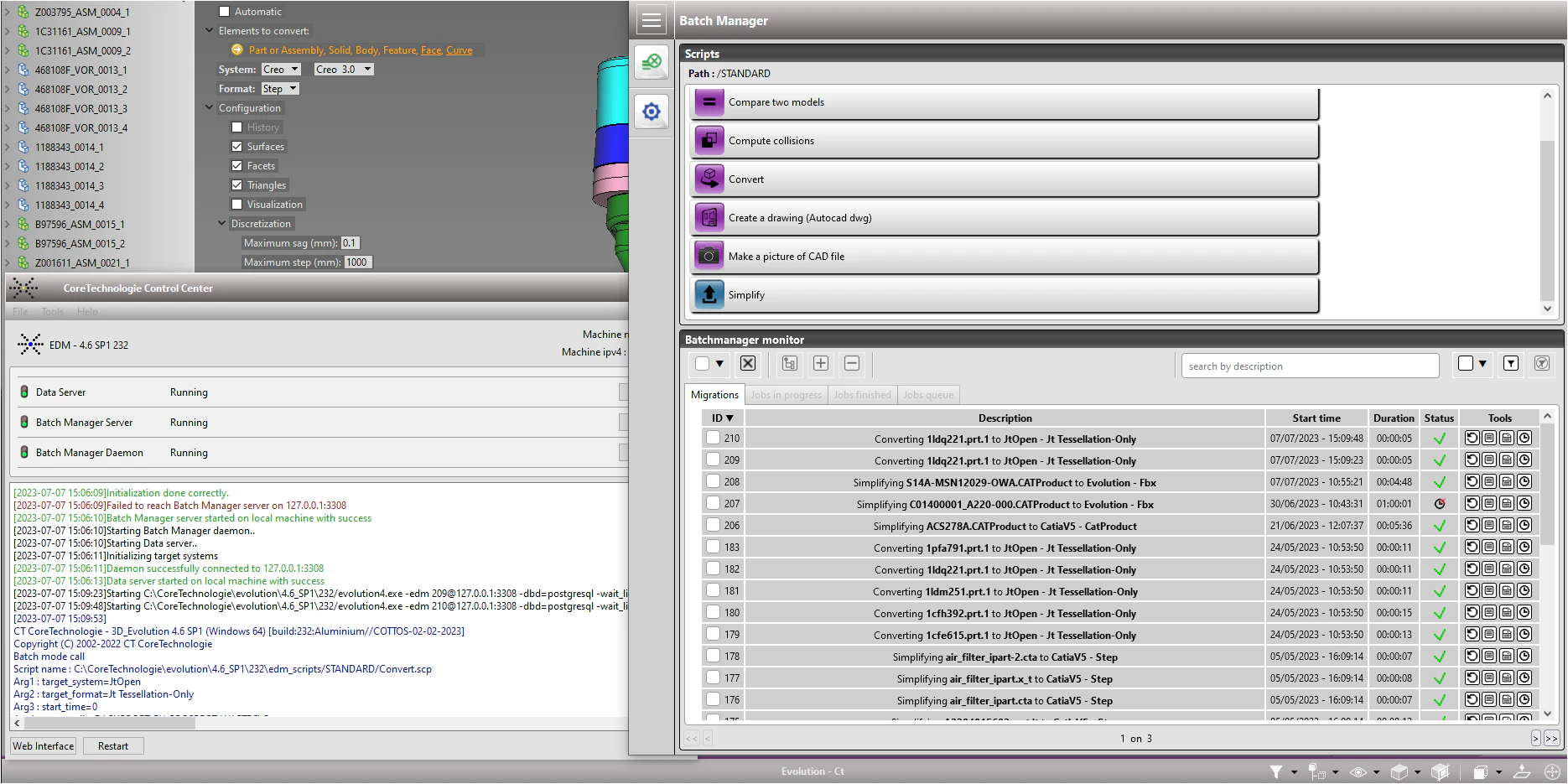
Task: Select the Simplify script
Action: [x=1004, y=294]
